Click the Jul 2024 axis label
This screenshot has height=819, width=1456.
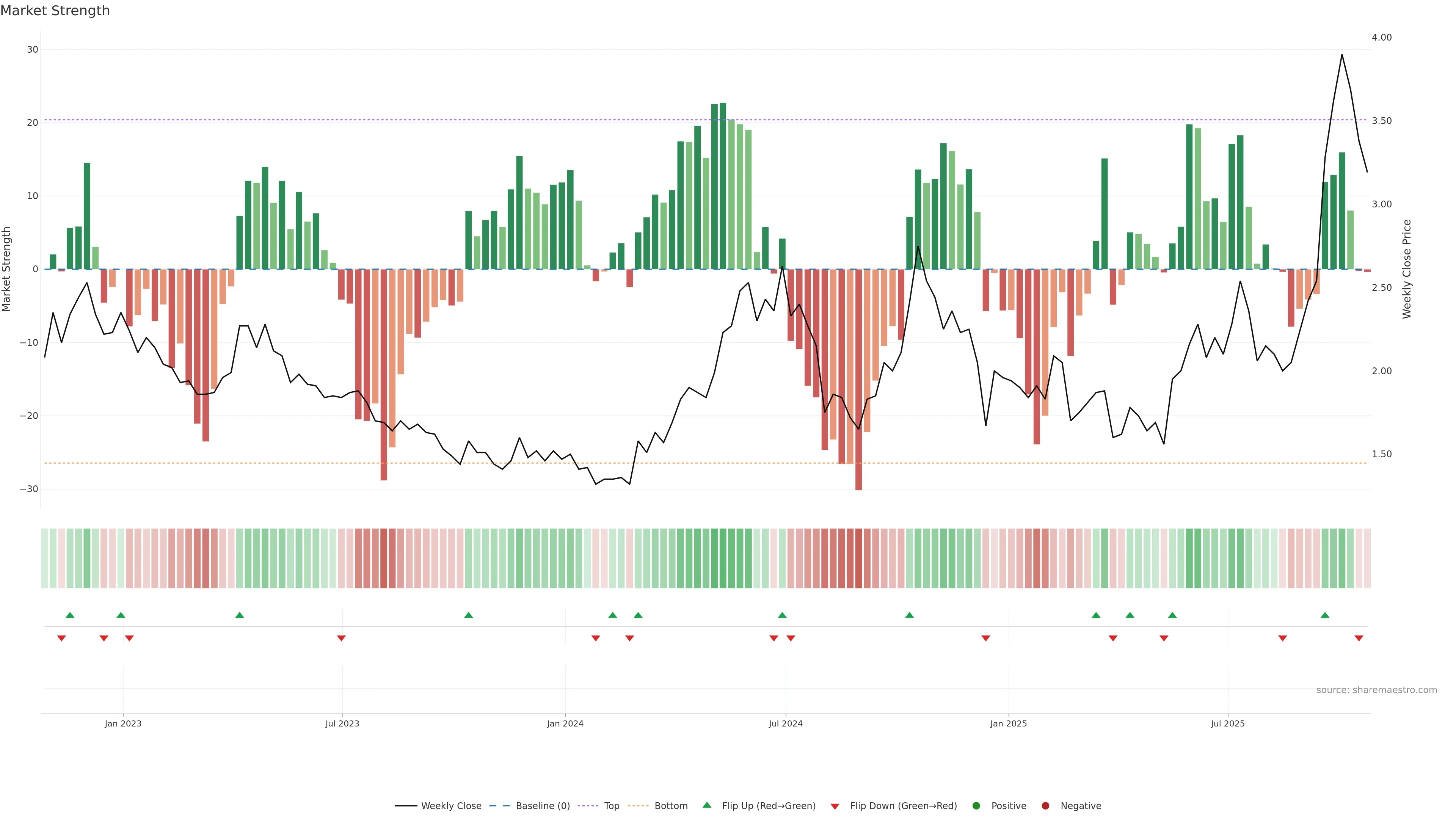[x=785, y=723]
